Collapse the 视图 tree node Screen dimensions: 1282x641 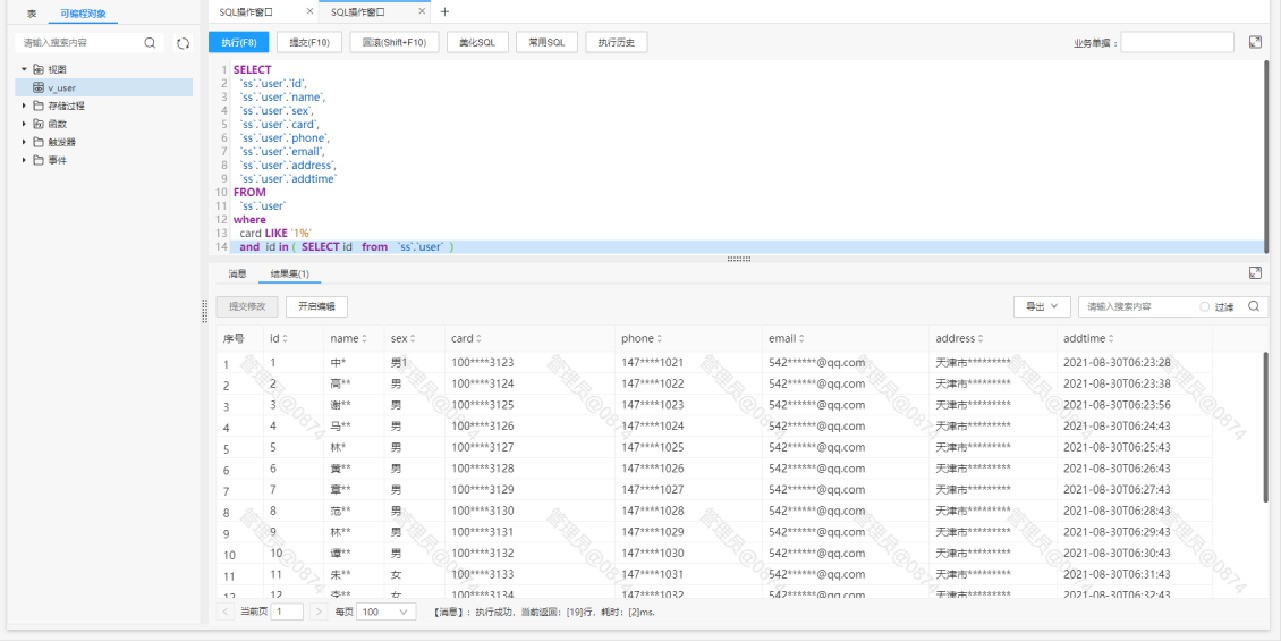[25, 69]
